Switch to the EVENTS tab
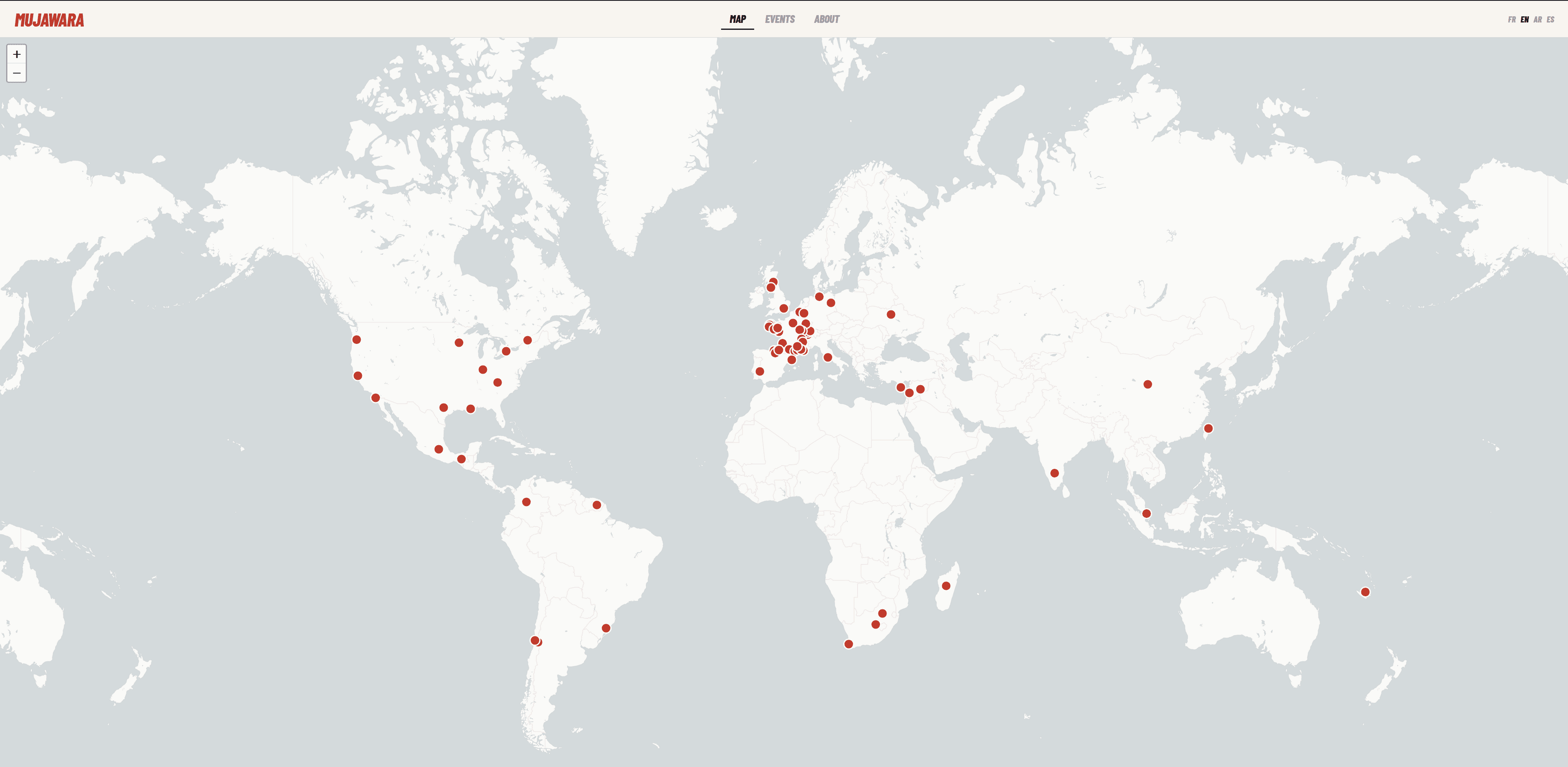This screenshot has height=767, width=1568. (780, 20)
